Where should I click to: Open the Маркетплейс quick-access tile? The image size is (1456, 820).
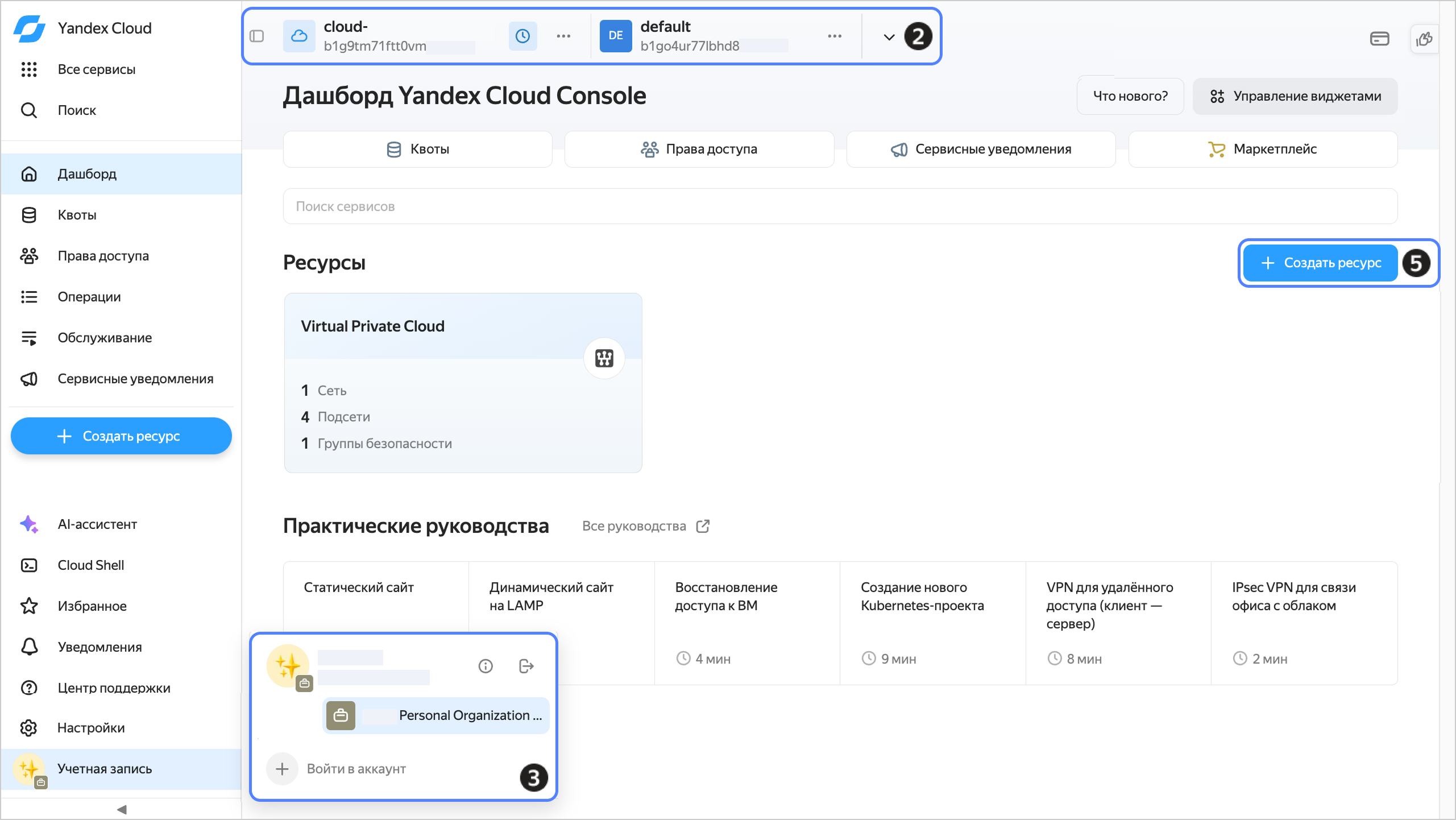pyautogui.click(x=1263, y=149)
